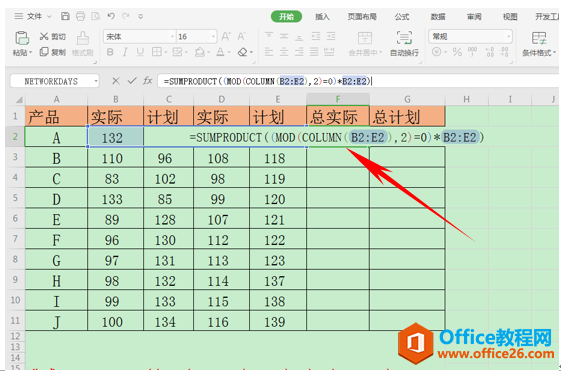Click the Save icon in quick access bar
The image size is (561, 371).
click(65, 16)
